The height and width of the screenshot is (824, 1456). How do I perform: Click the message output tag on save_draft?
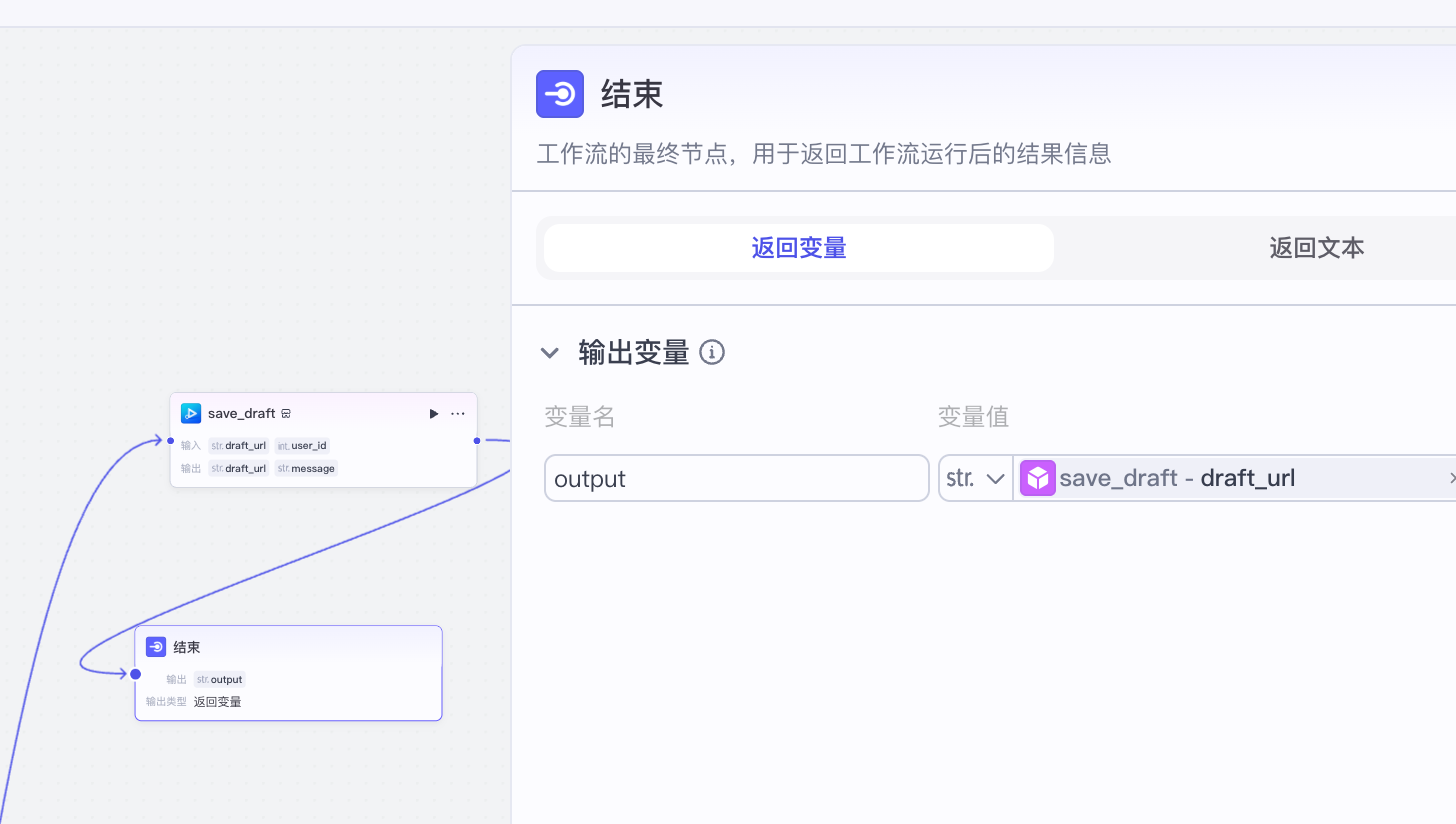tap(305, 468)
